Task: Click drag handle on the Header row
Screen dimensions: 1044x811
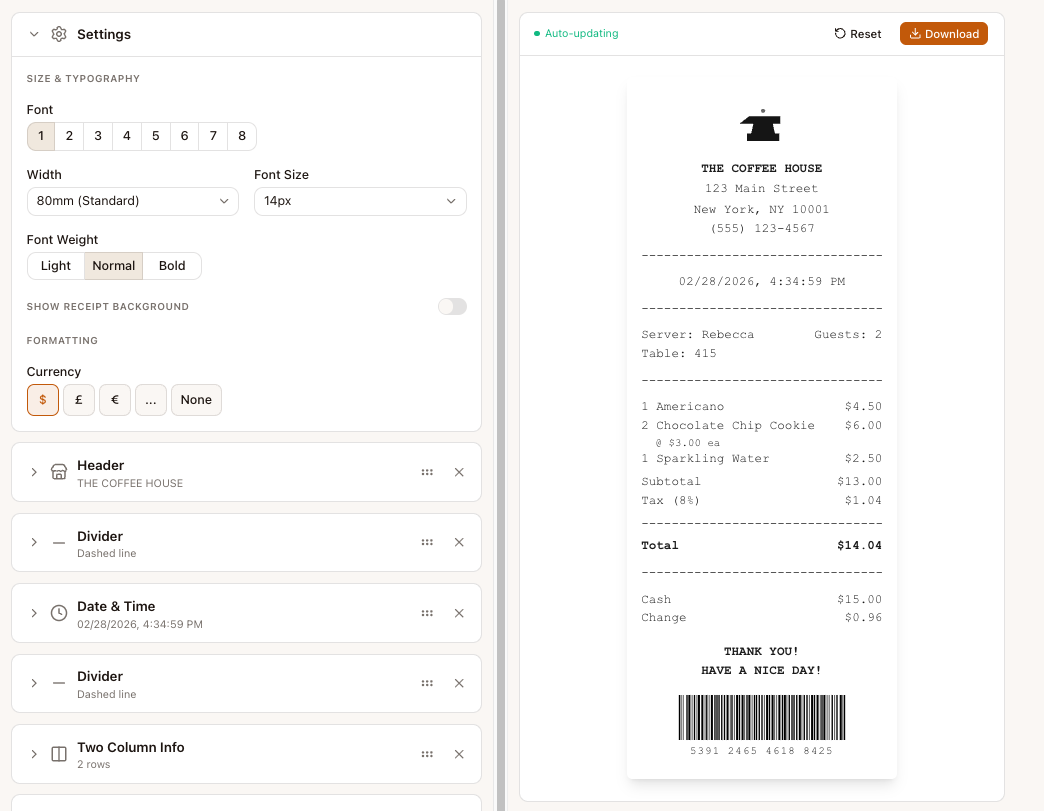Action: [427, 472]
